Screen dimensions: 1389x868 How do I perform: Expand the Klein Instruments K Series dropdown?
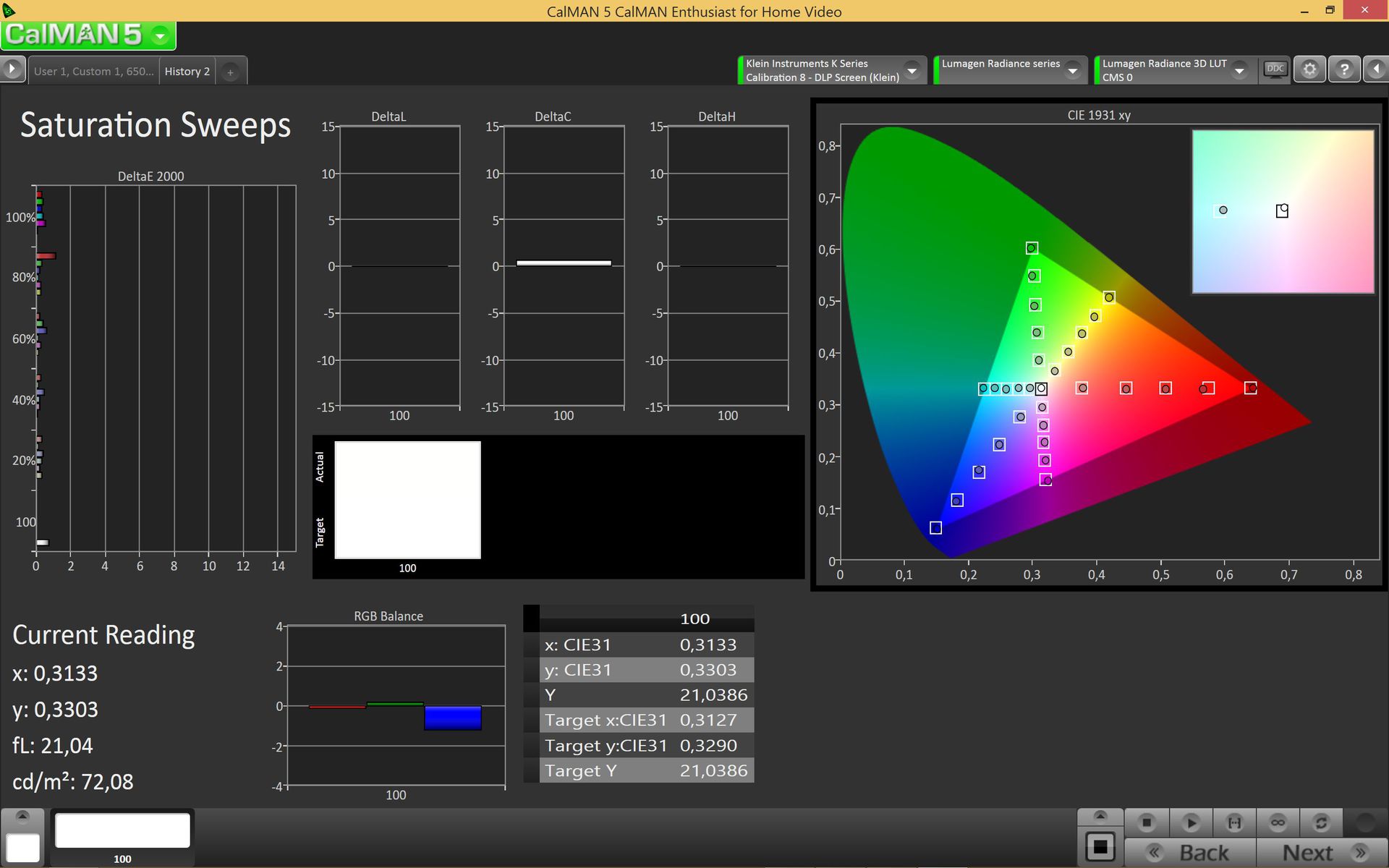point(912,71)
